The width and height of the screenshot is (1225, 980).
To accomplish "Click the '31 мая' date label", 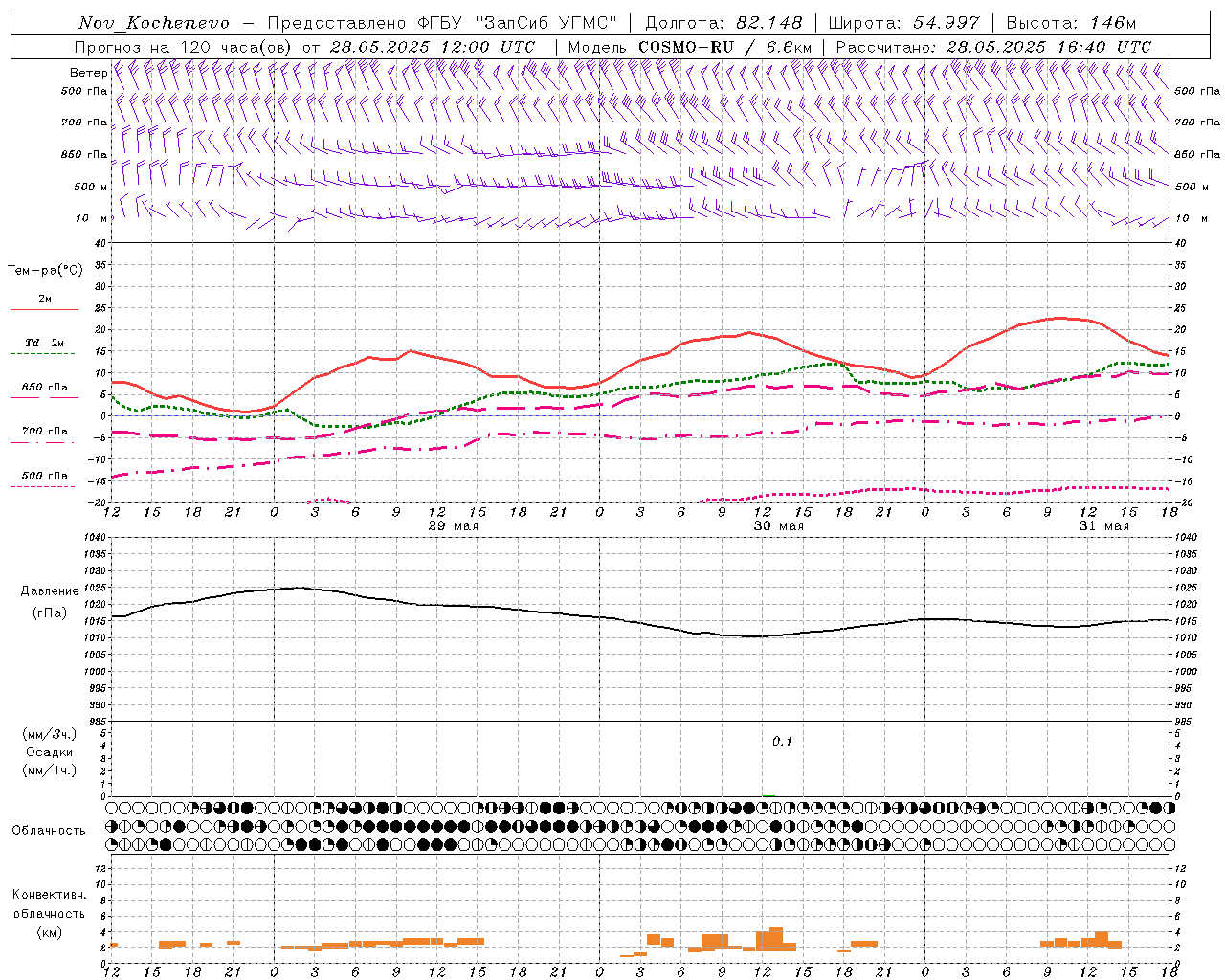I will (x=1104, y=526).
